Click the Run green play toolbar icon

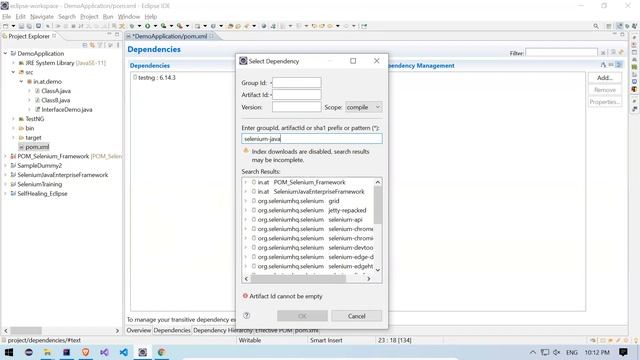[147, 26]
